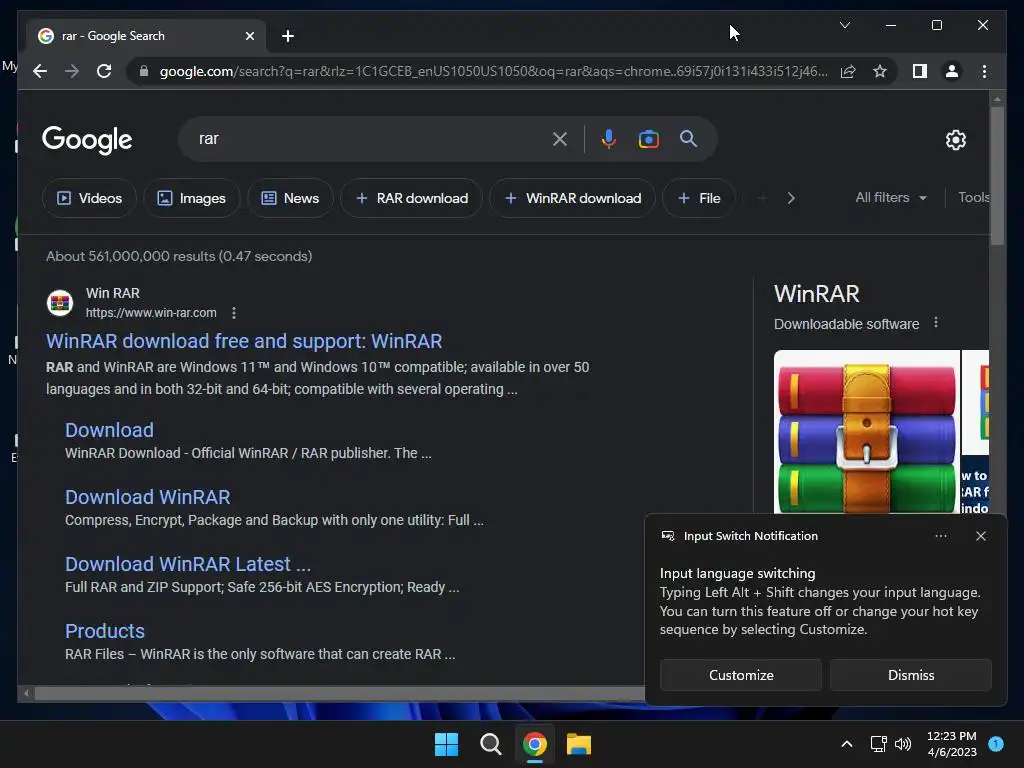The height and width of the screenshot is (768, 1024).
Task: Open the notification center badge
Action: (996, 744)
